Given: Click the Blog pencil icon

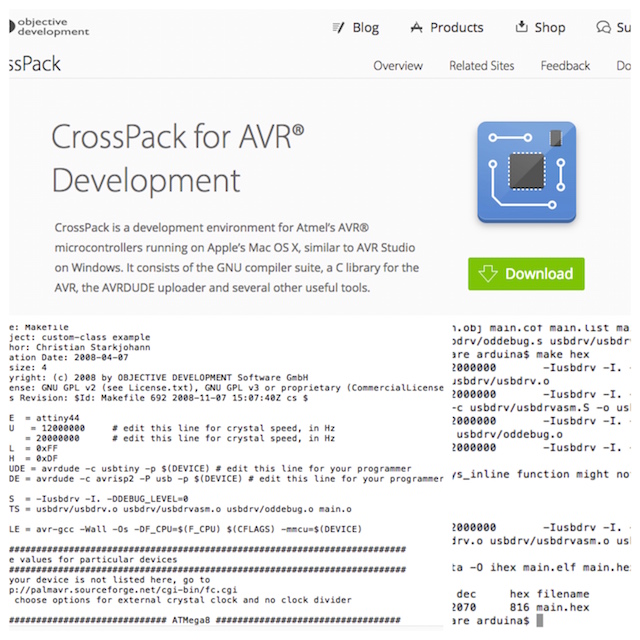Looking at the screenshot, I should pos(338,28).
